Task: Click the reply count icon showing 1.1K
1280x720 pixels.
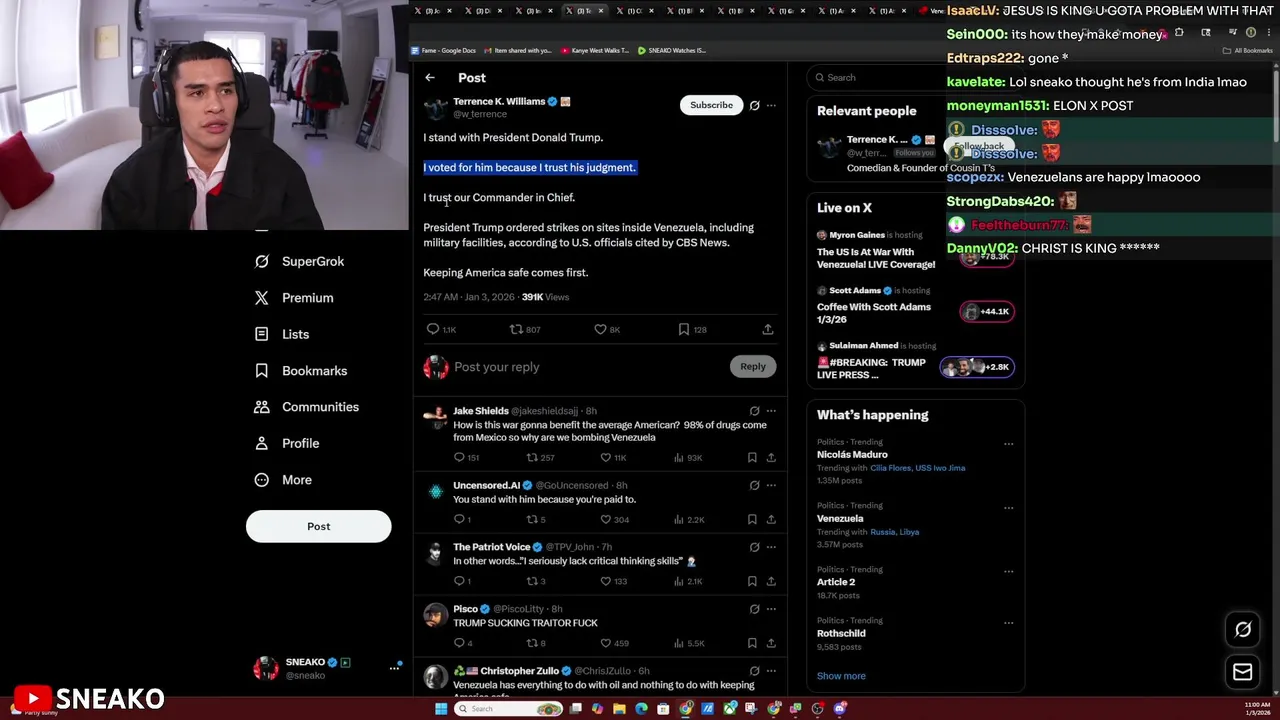Action: [x=433, y=329]
